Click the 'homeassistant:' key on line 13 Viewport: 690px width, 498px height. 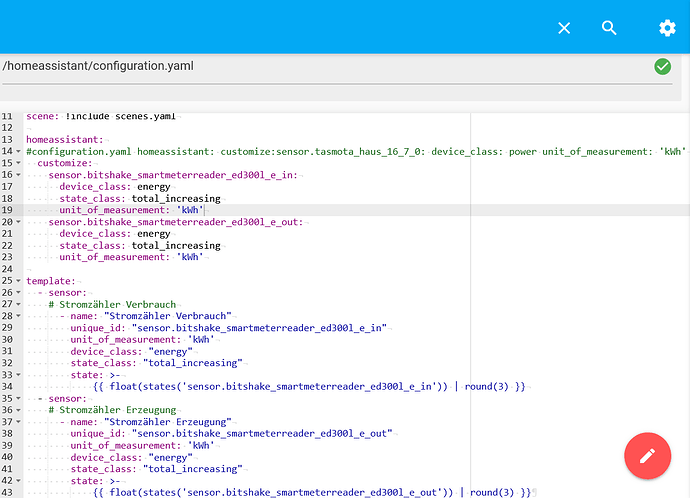pyautogui.click(x=65, y=139)
